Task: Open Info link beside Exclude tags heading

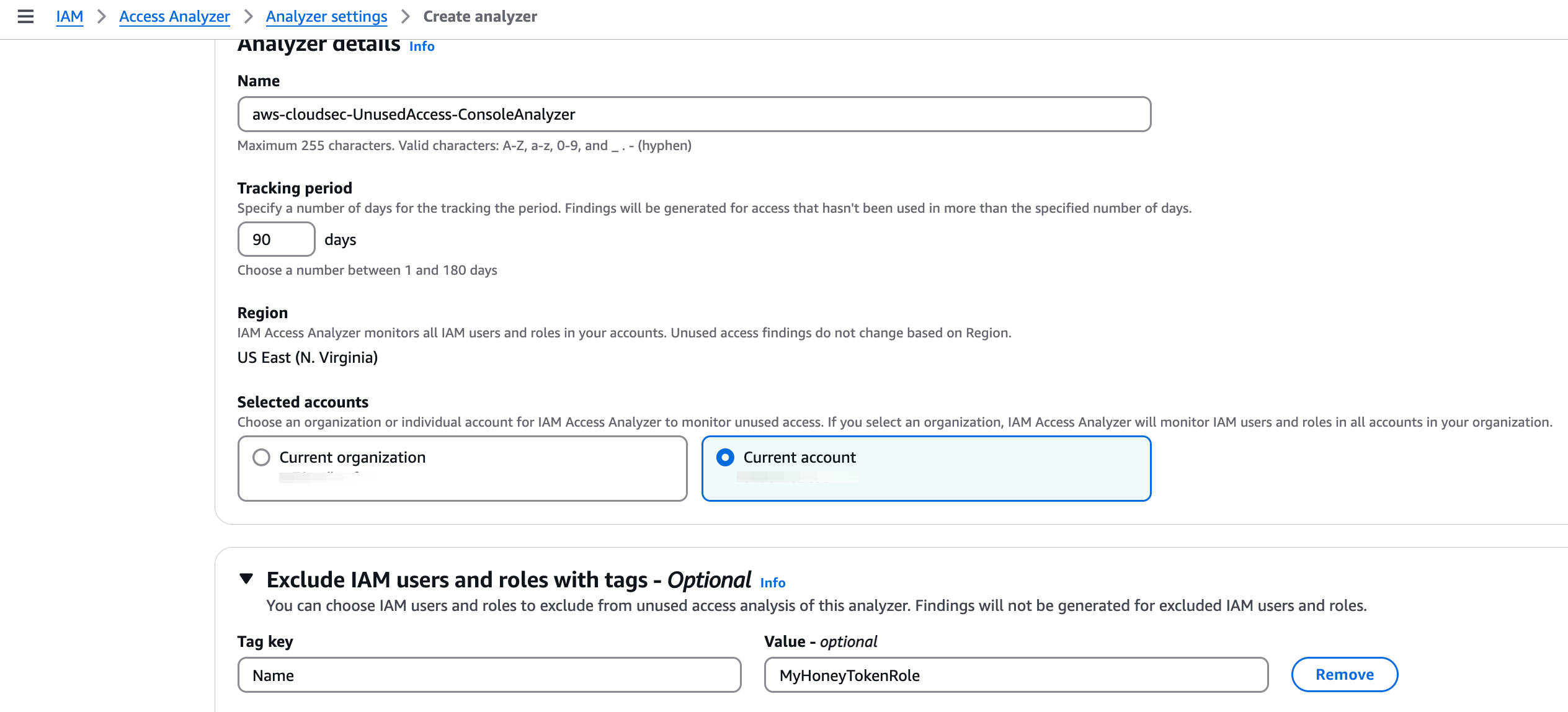Action: (x=773, y=583)
